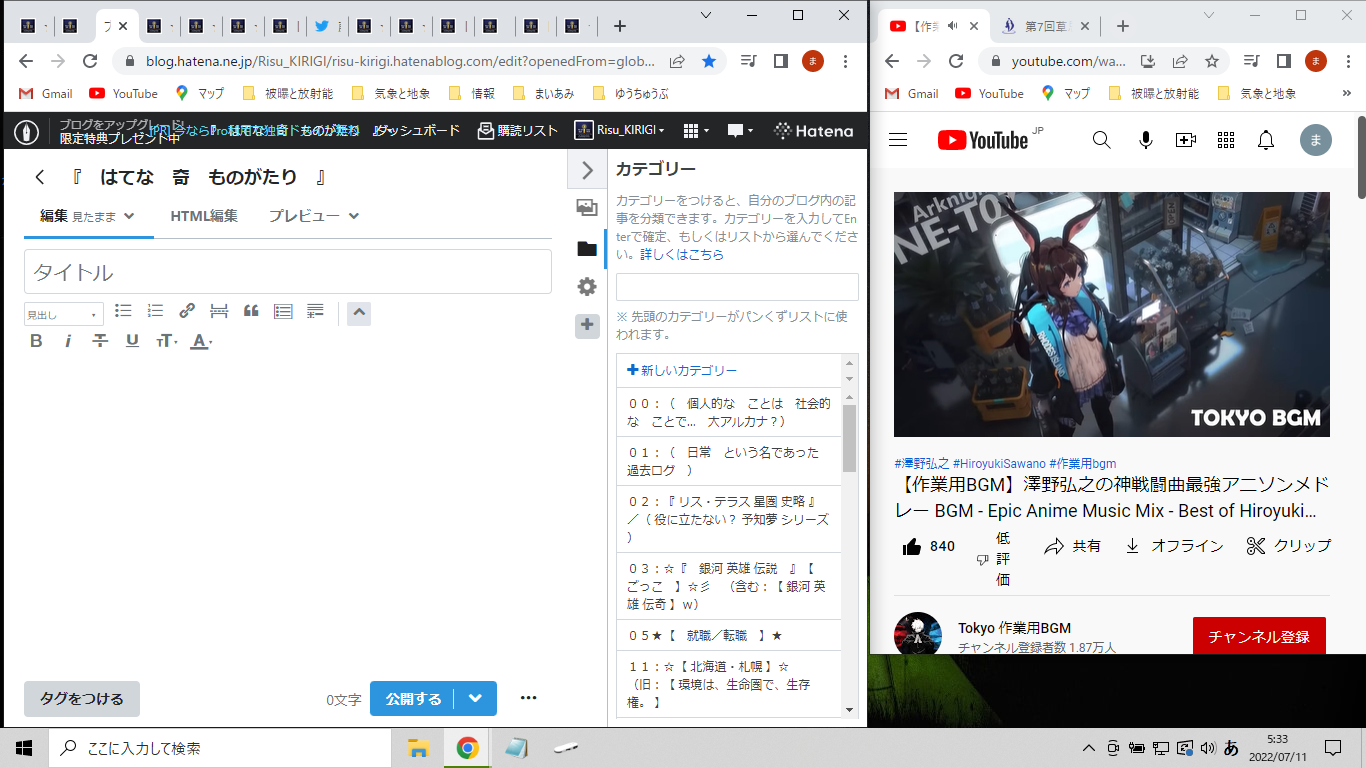Apply underline formatting
1366x768 pixels.
(x=132, y=341)
